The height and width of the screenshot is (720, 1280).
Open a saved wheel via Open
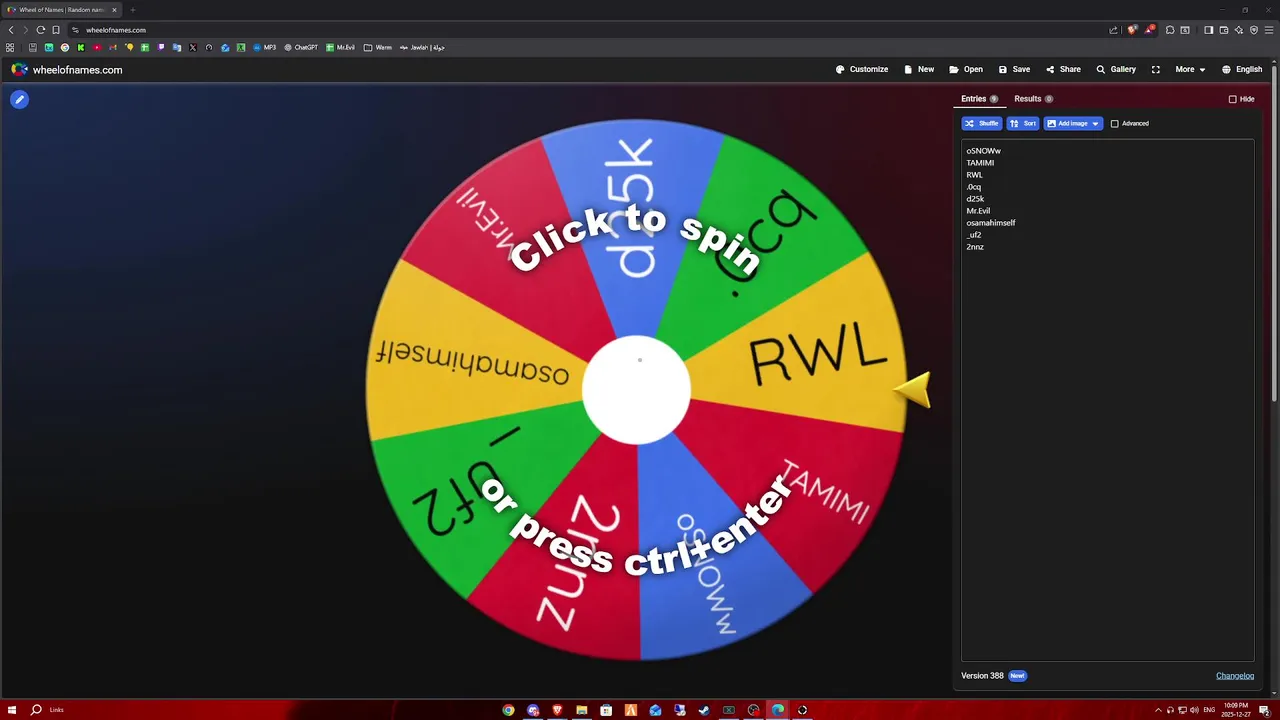[966, 70]
